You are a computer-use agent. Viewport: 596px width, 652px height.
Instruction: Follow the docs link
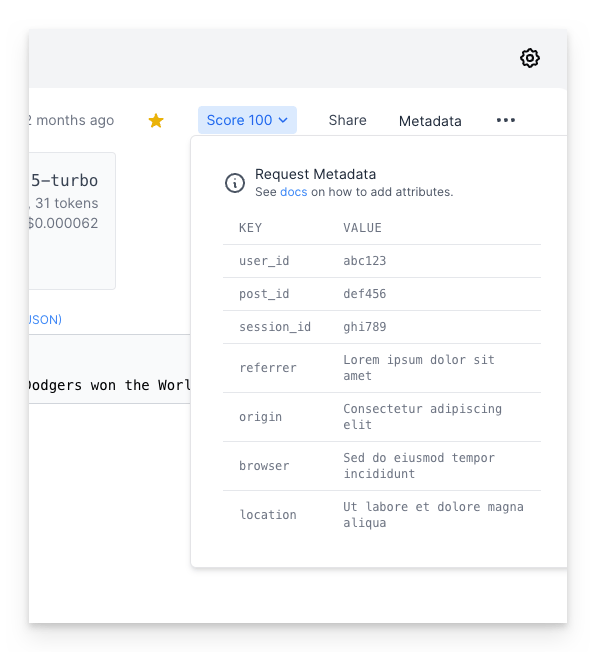(x=294, y=192)
